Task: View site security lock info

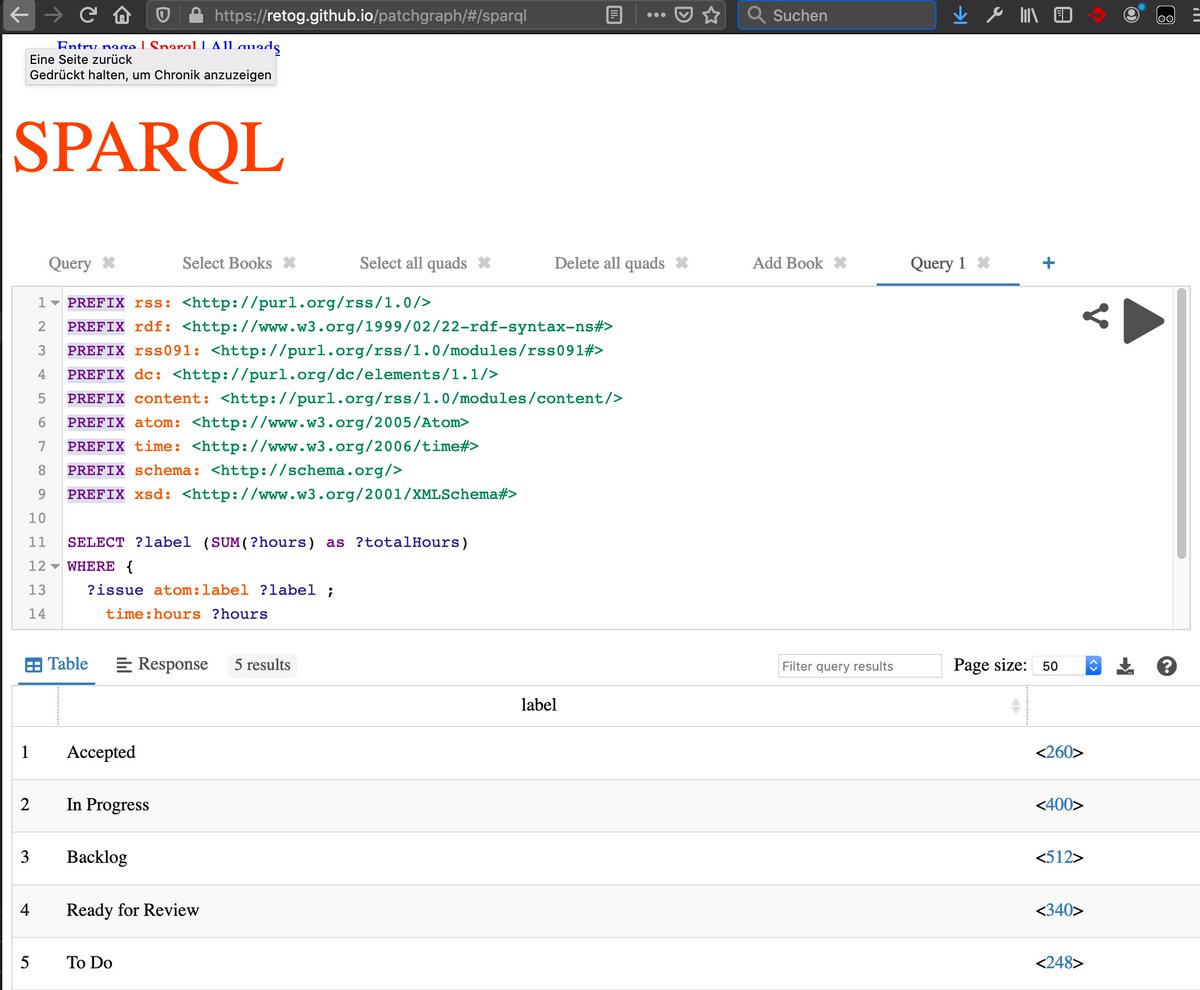Action: tap(195, 15)
